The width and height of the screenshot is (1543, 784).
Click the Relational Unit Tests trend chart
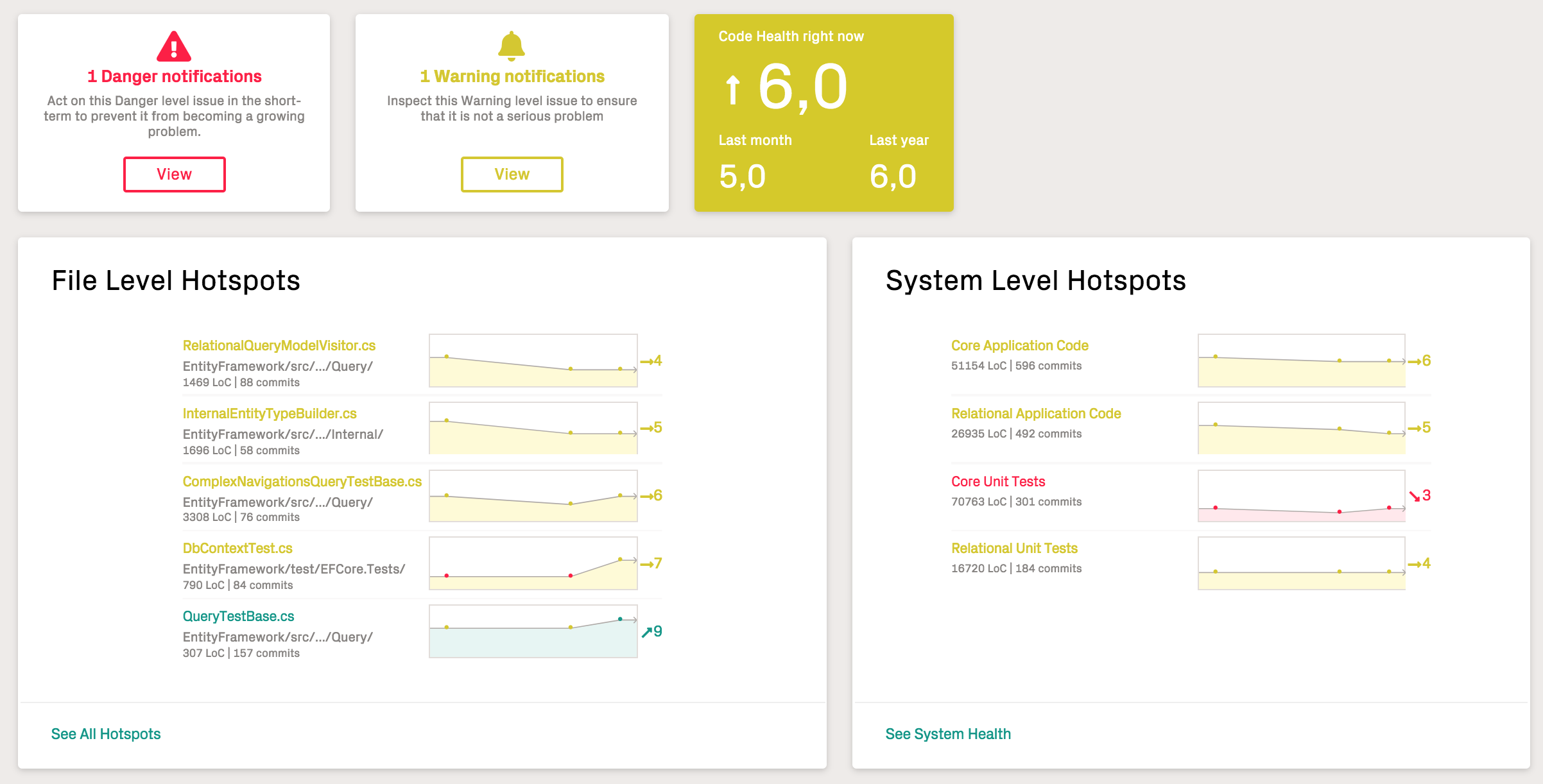(1302, 563)
